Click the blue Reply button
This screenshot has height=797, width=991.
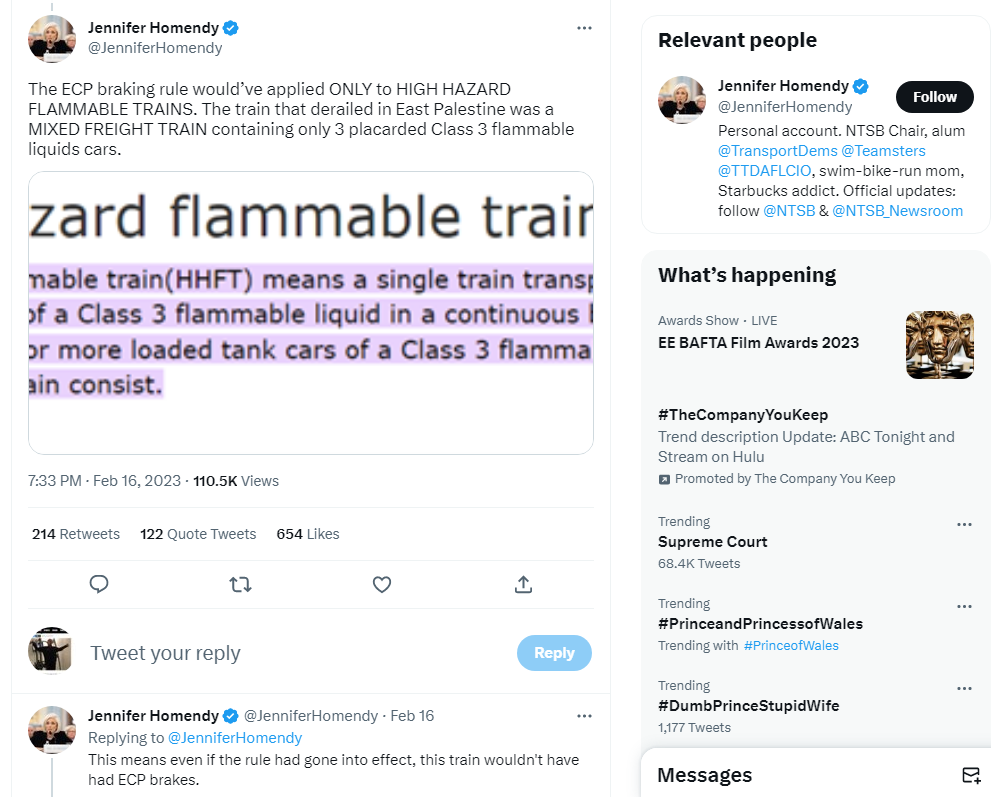click(x=554, y=653)
